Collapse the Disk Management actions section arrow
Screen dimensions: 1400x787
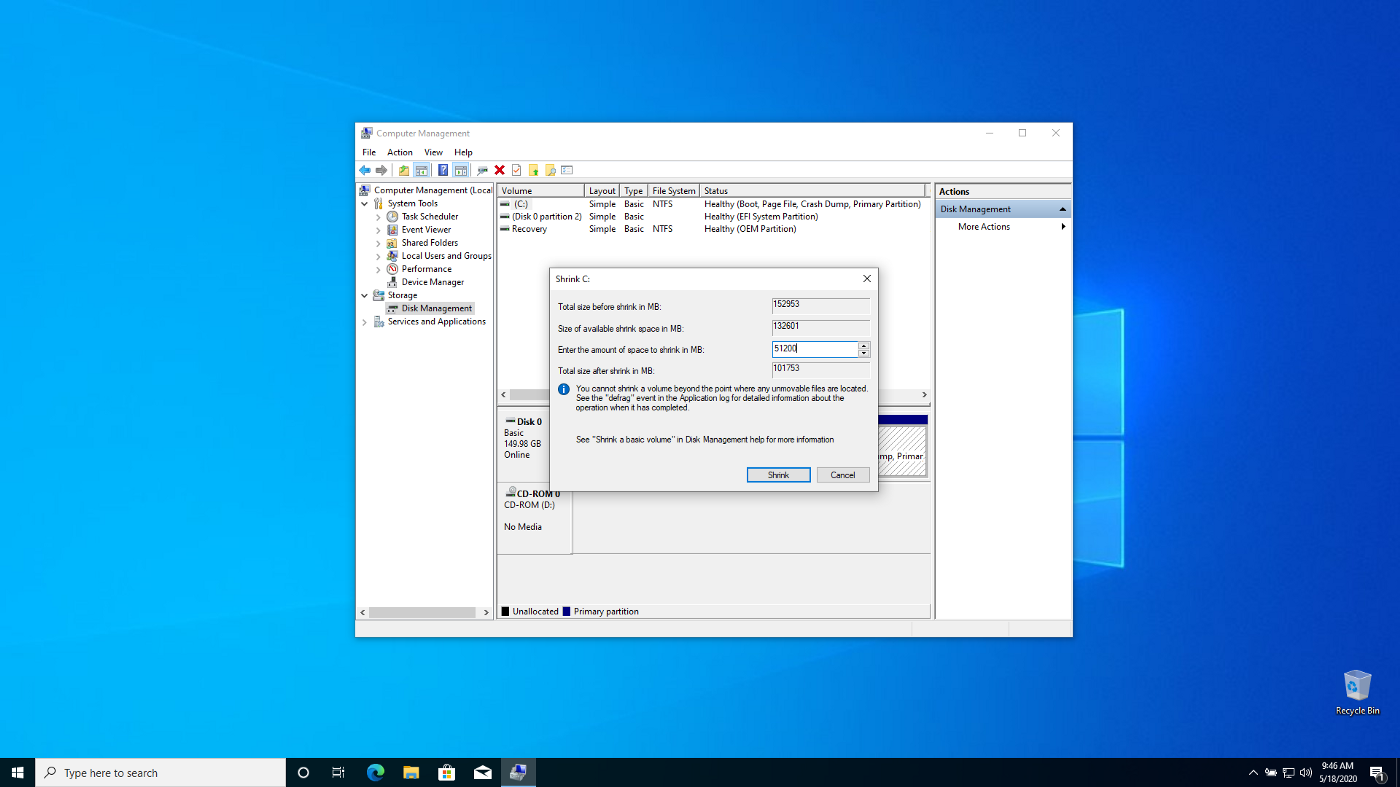[1062, 209]
